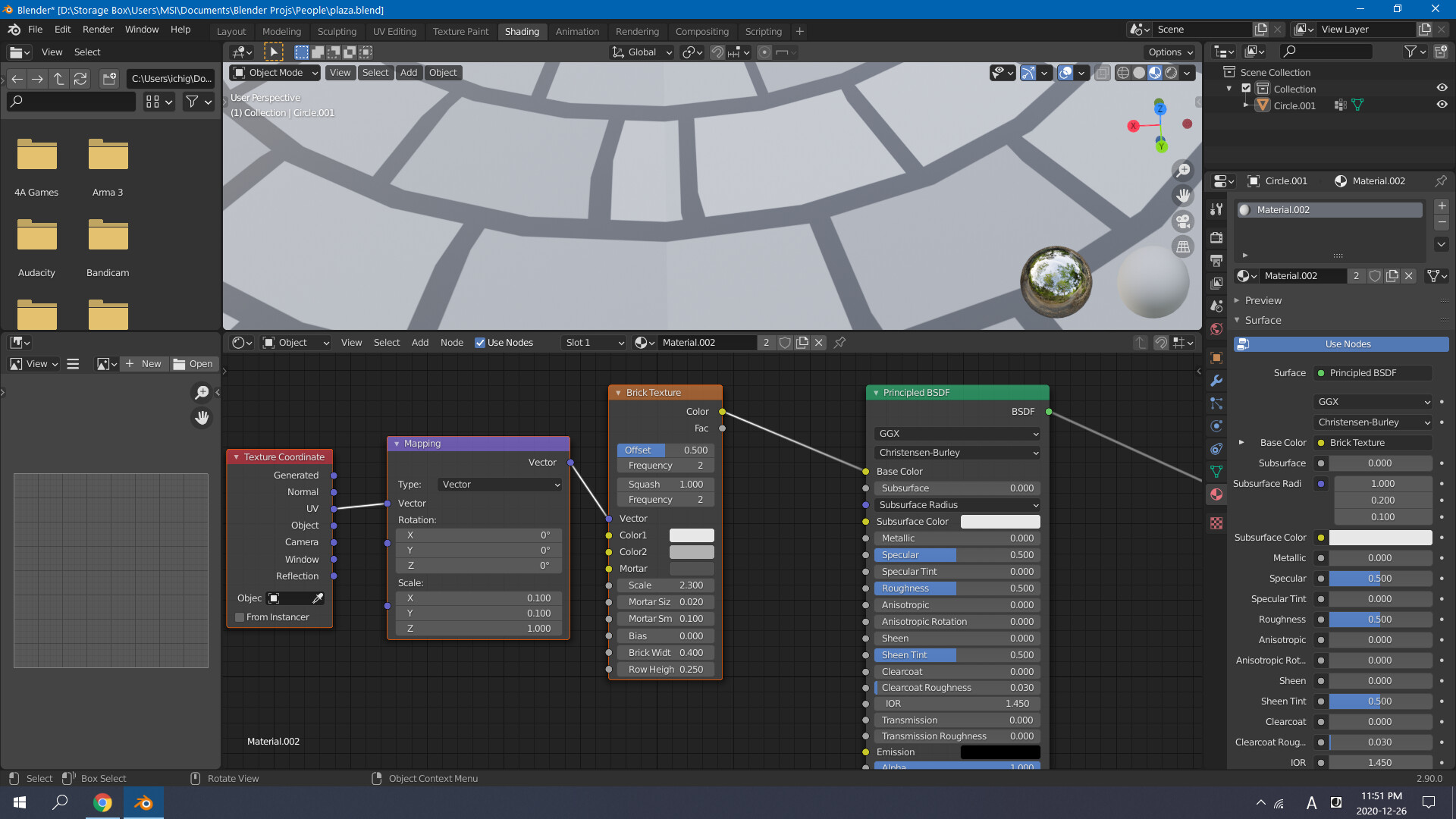Switch to the UV Editing workspace tab
The width and height of the screenshot is (1456, 819).
[x=394, y=32]
